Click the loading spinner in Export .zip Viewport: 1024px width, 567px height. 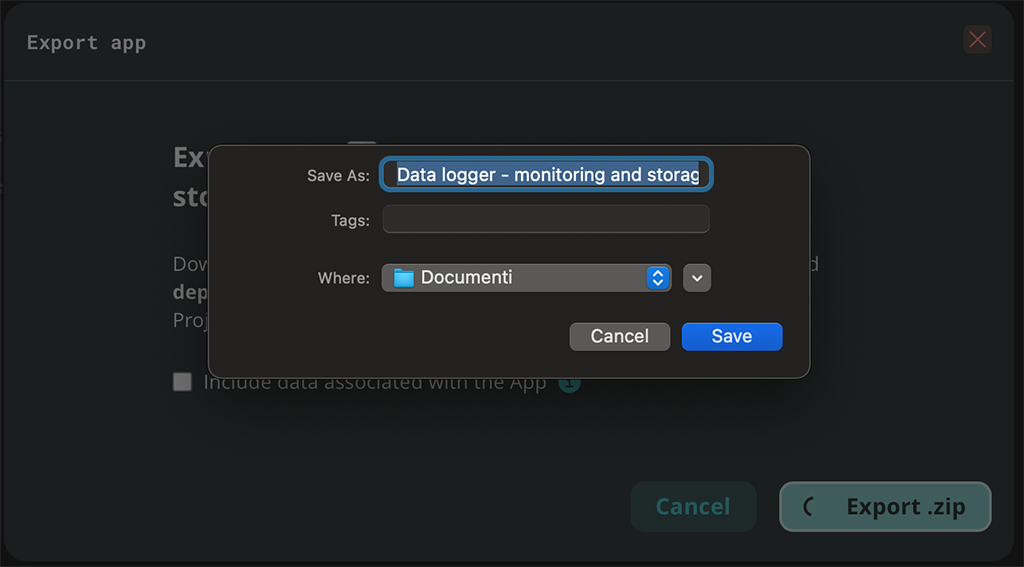810,507
